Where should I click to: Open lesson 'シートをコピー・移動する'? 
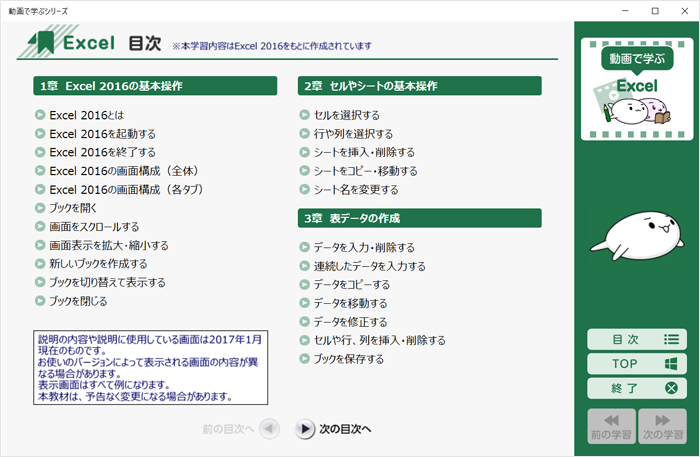pos(358,171)
